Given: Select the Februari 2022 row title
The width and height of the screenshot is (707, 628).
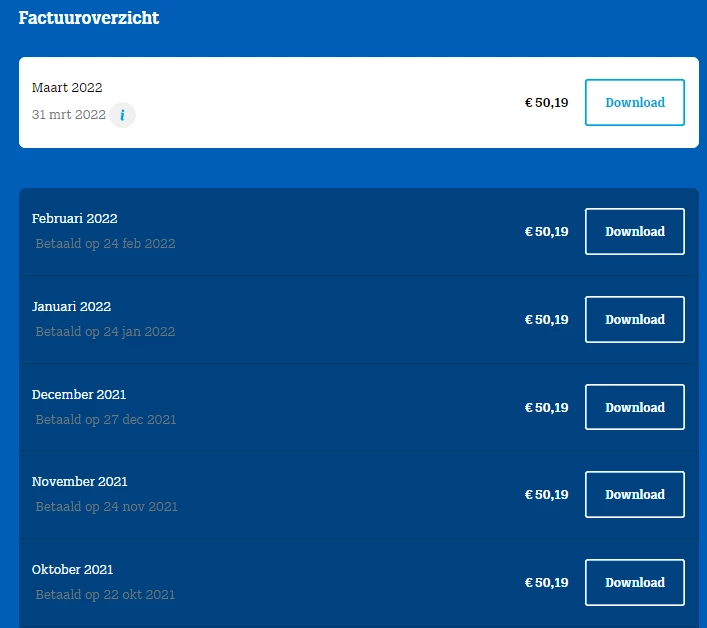Looking at the screenshot, I should pos(74,219).
